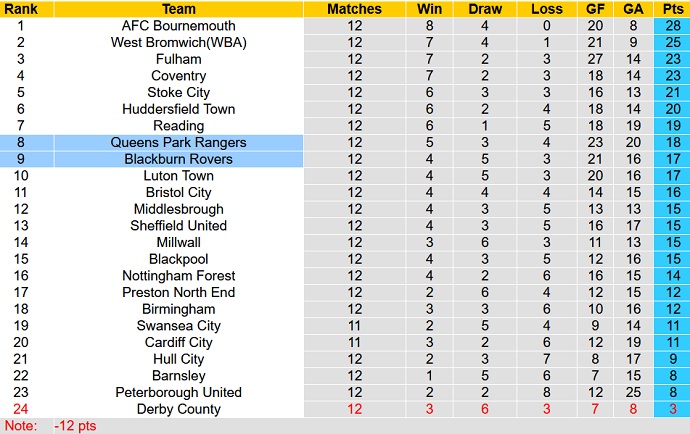Click Bournemouth's 28 points cell
This screenshot has height=434, width=690.
click(x=671, y=26)
